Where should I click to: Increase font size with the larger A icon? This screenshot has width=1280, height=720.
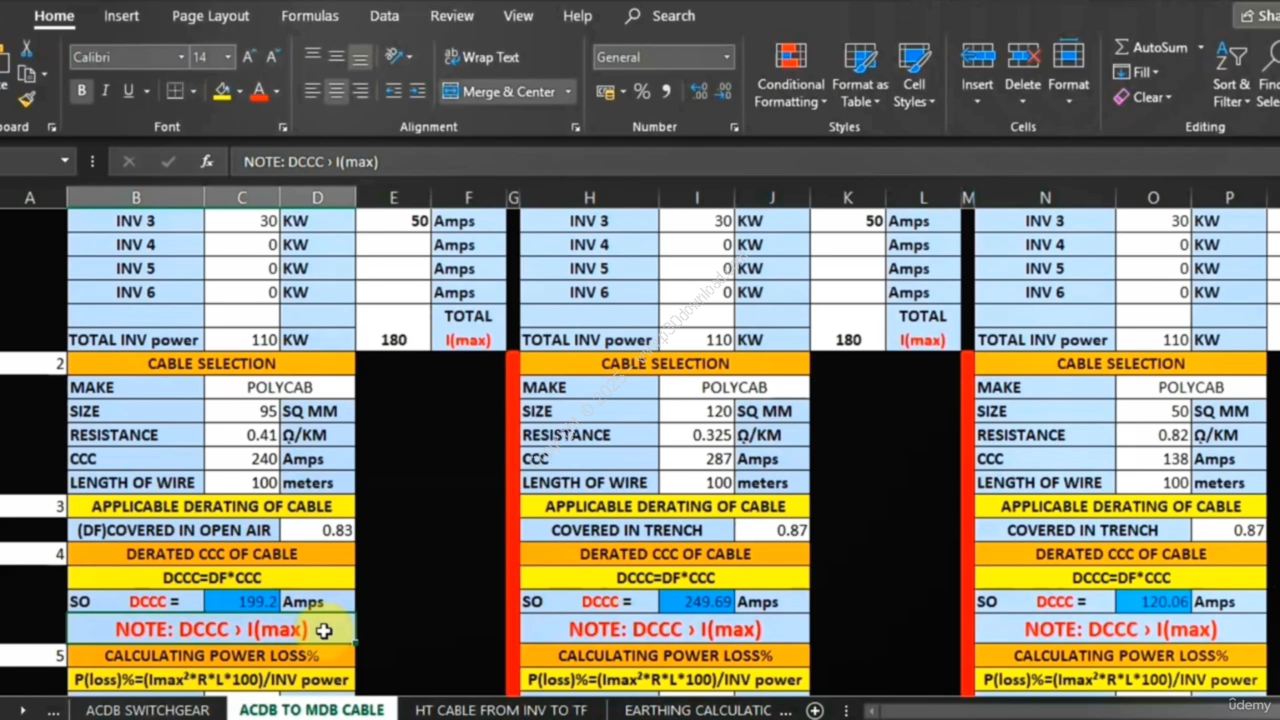(x=249, y=57)
